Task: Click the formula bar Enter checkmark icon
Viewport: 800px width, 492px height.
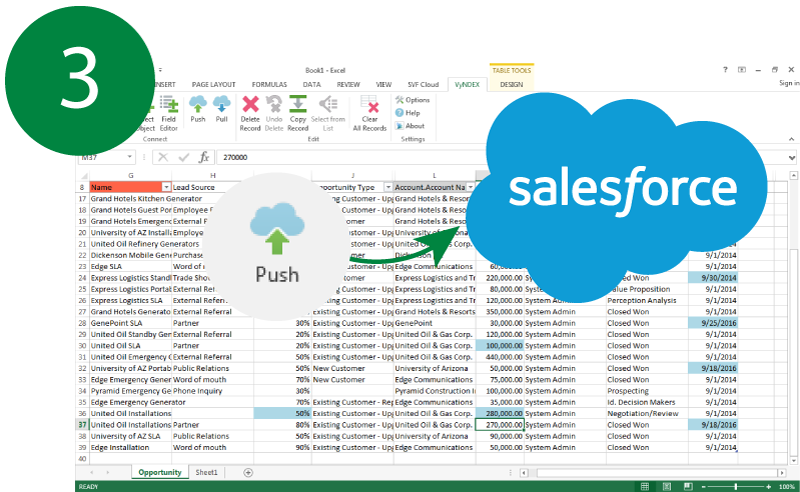Action: point(184,157)
